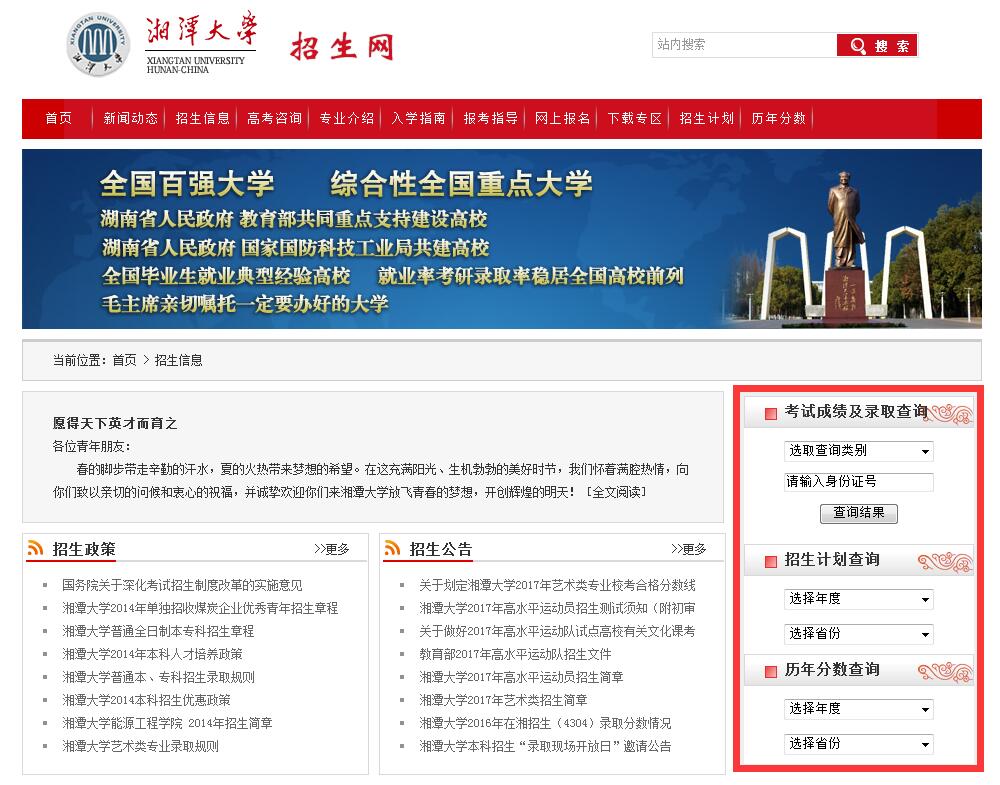1000x785 pixels.
Task: Open 湘潭大学2016年在湘招生（4304）录取分数情况
Action: click(545, 723)
